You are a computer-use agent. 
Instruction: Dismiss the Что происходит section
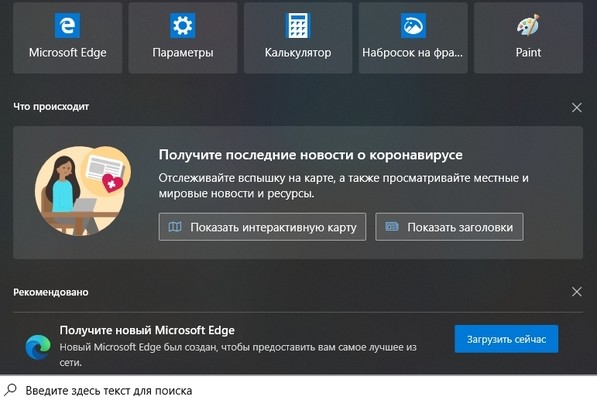576,107
